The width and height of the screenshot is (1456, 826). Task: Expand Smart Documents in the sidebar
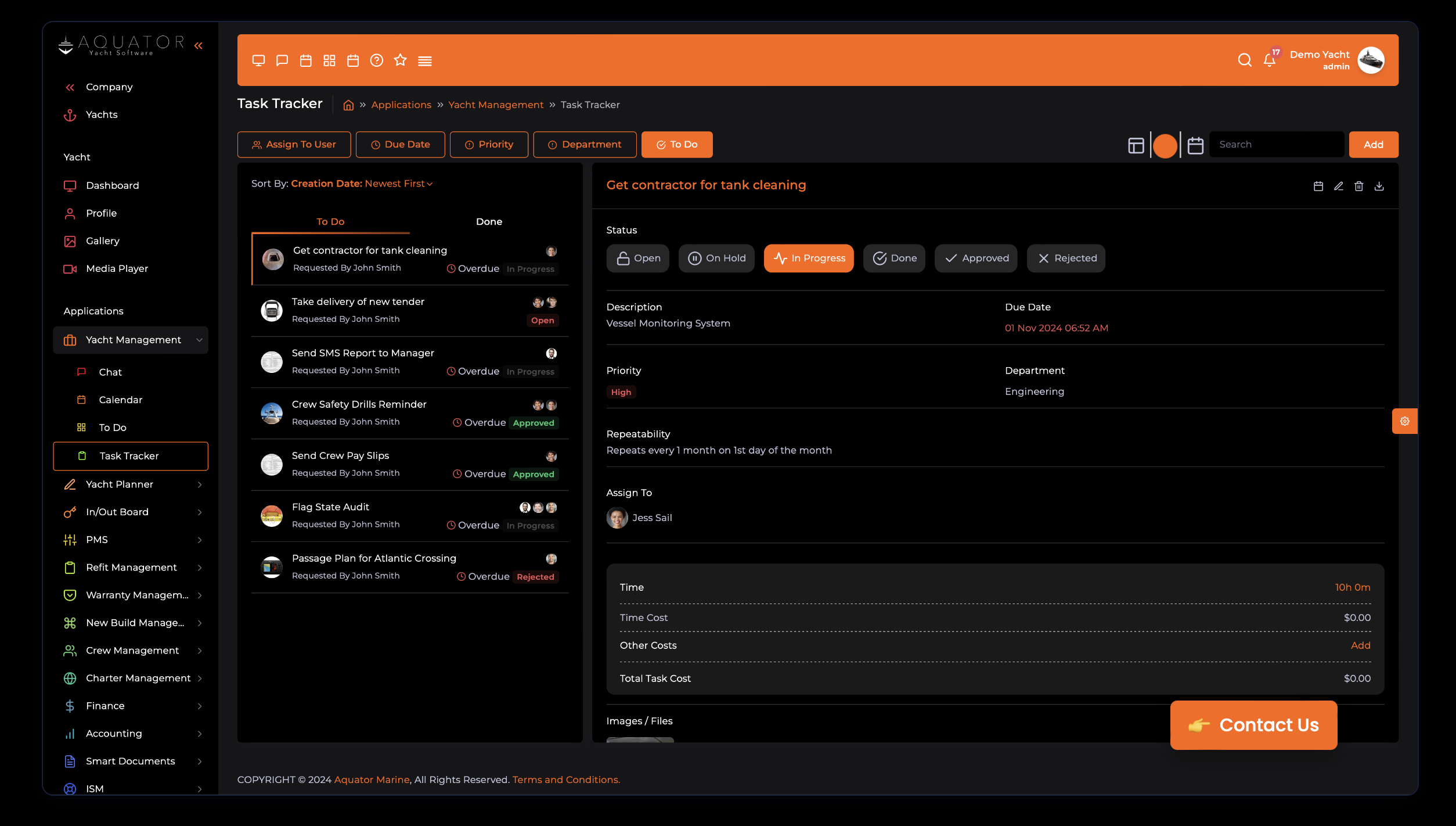point(131,760)
